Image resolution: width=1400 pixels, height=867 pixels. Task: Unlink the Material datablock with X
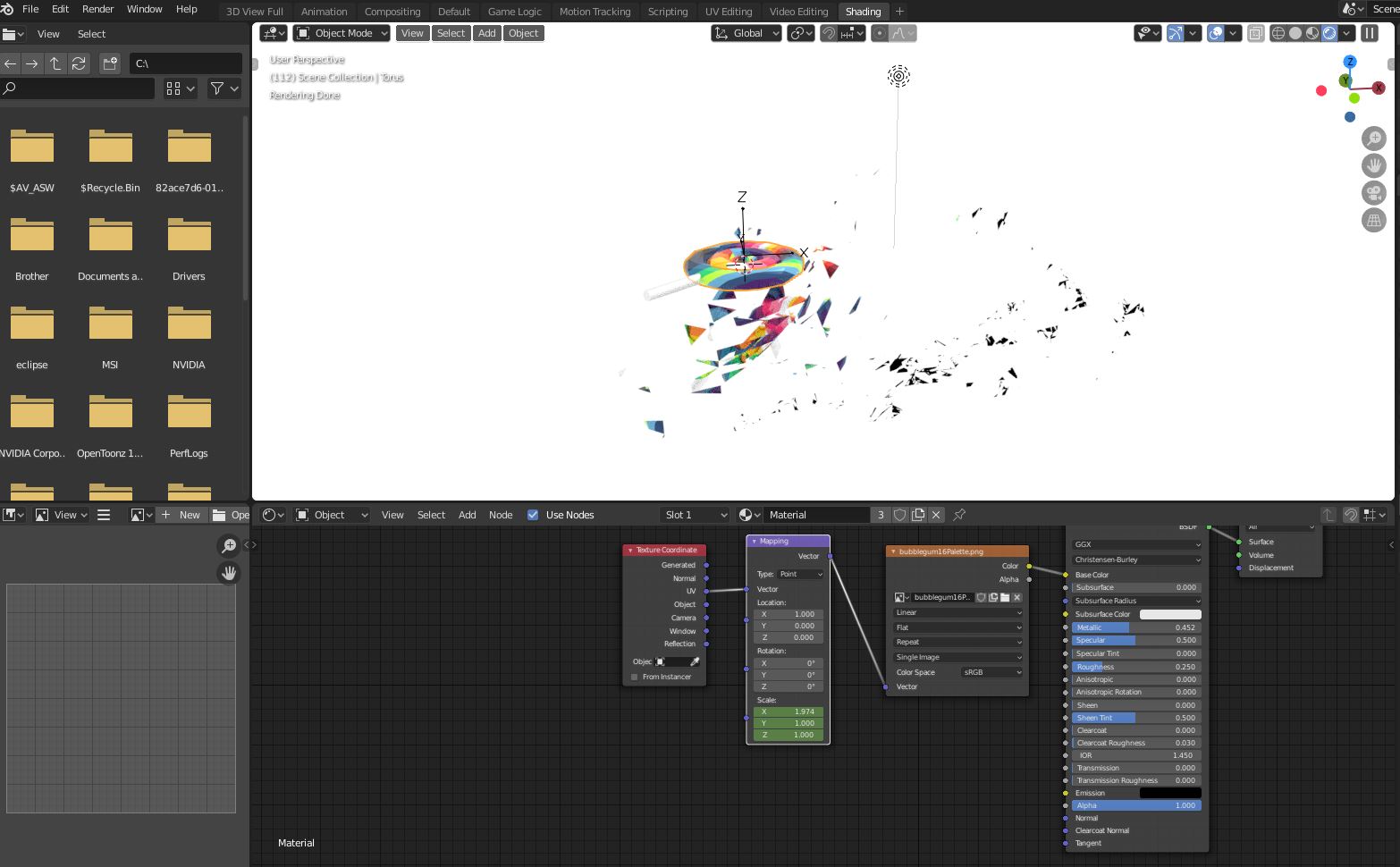tap(936, 515)
